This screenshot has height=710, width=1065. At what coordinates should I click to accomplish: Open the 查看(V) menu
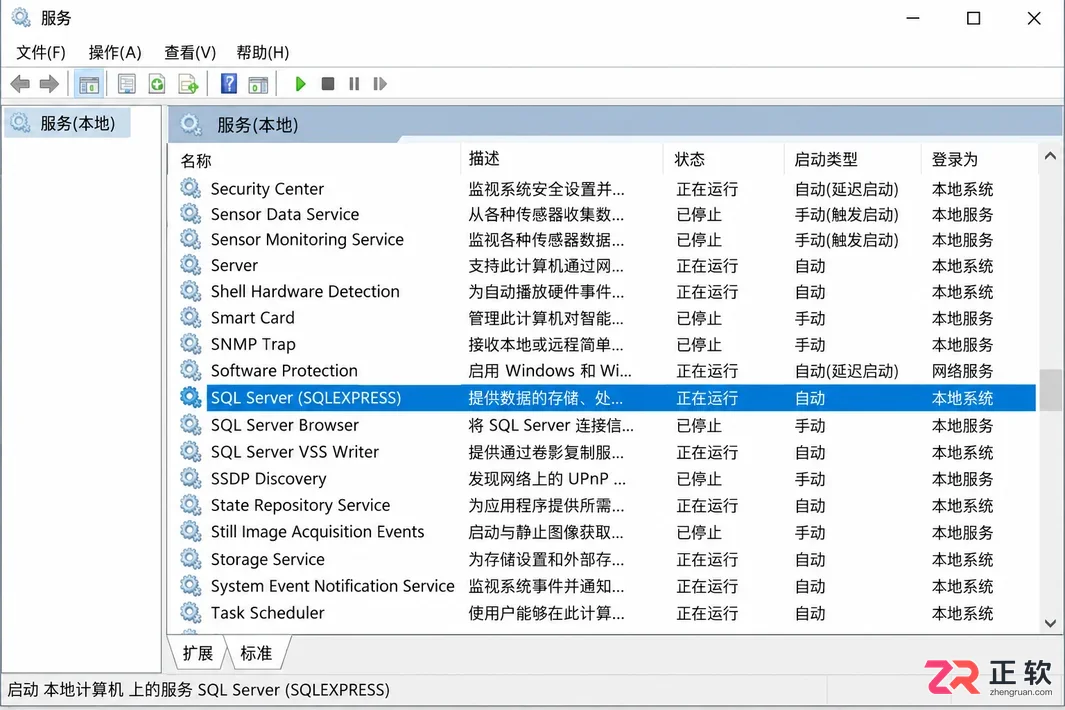[x=189, y=52]
